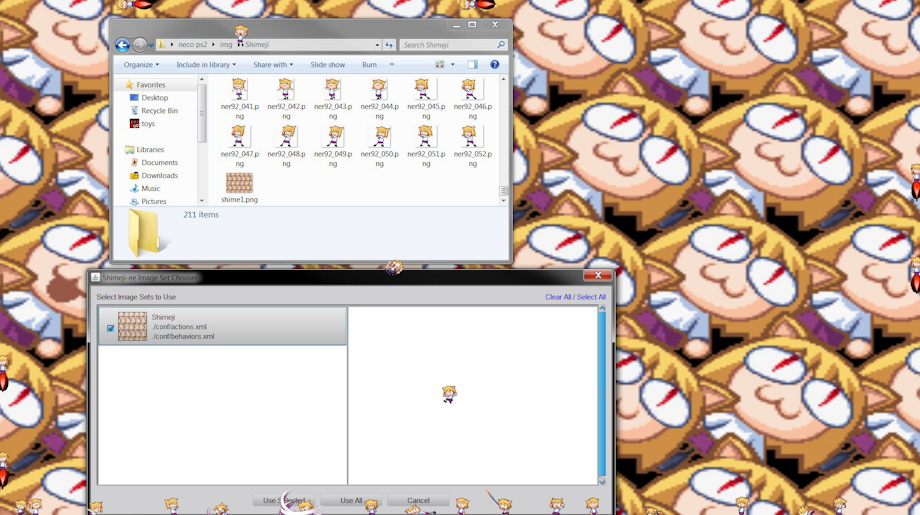Click the forward navigation arrow in Explorer
Screen dimensions: 920x515
[x=139, y=45]
